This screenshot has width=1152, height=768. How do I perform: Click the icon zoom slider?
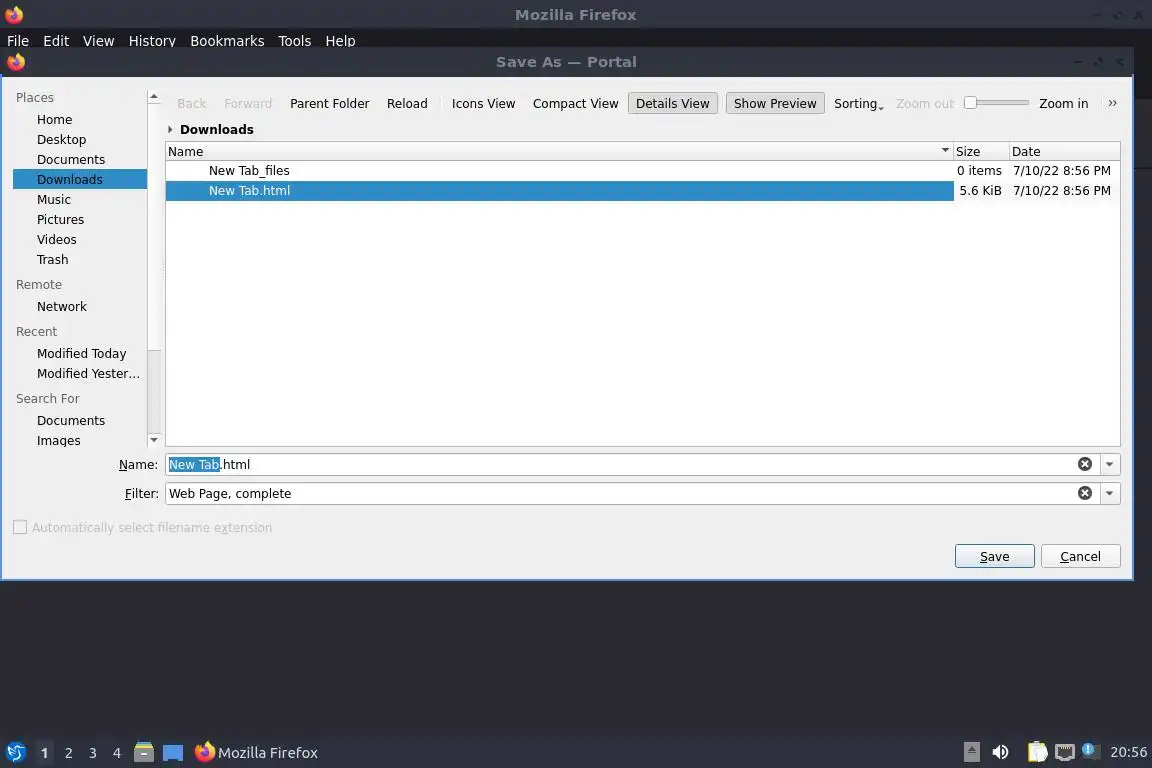point(996,103)
